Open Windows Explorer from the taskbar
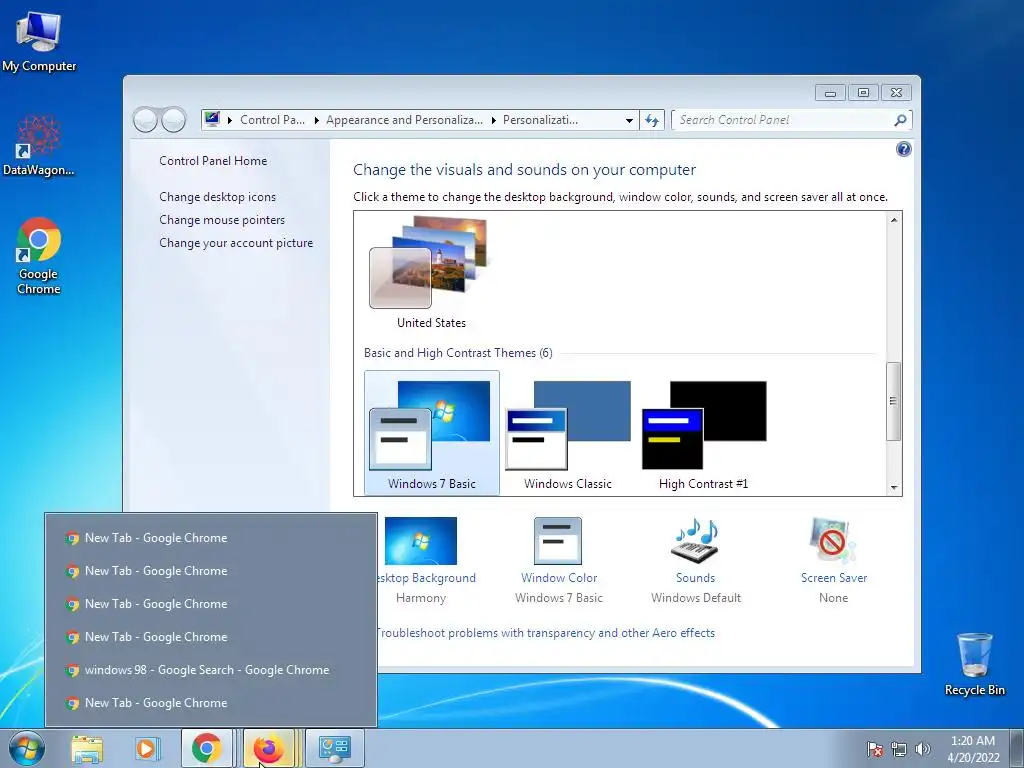Image resolution: width=1024 pixels, height=768 pixels. [x=87, y=749]
